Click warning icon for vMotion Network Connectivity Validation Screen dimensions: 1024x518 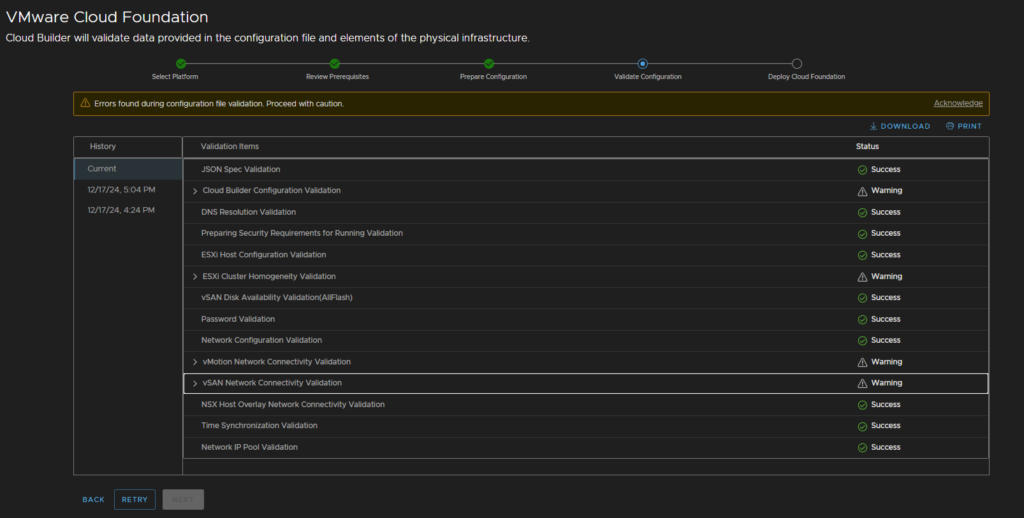(x=862, y=363)
